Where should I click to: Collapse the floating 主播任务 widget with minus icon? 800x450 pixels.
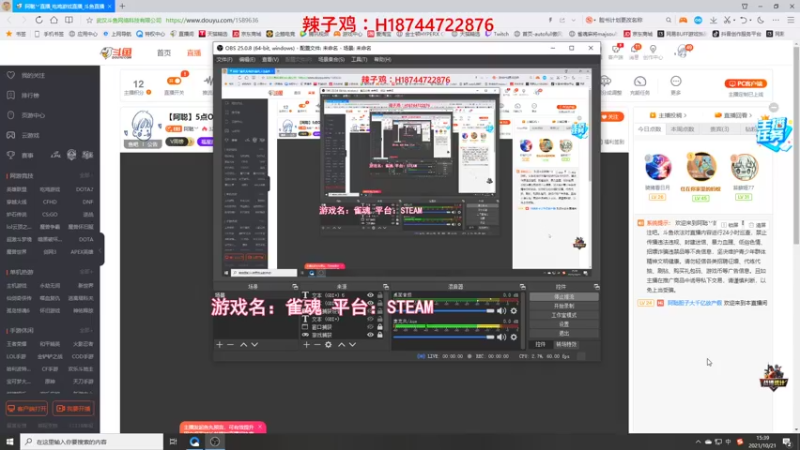point(774,108)
